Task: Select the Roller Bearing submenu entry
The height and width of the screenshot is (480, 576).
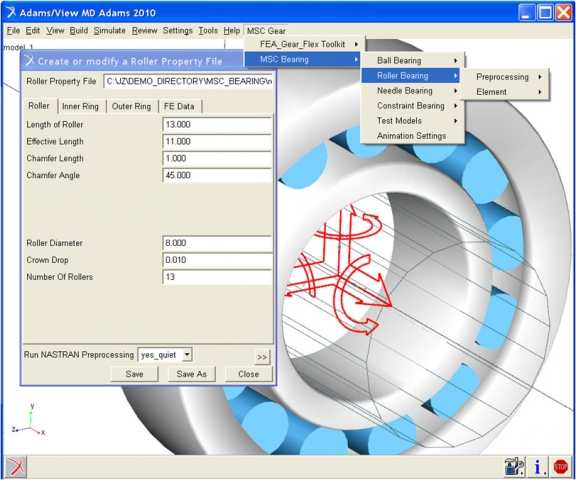Action: tap(411, 76)
